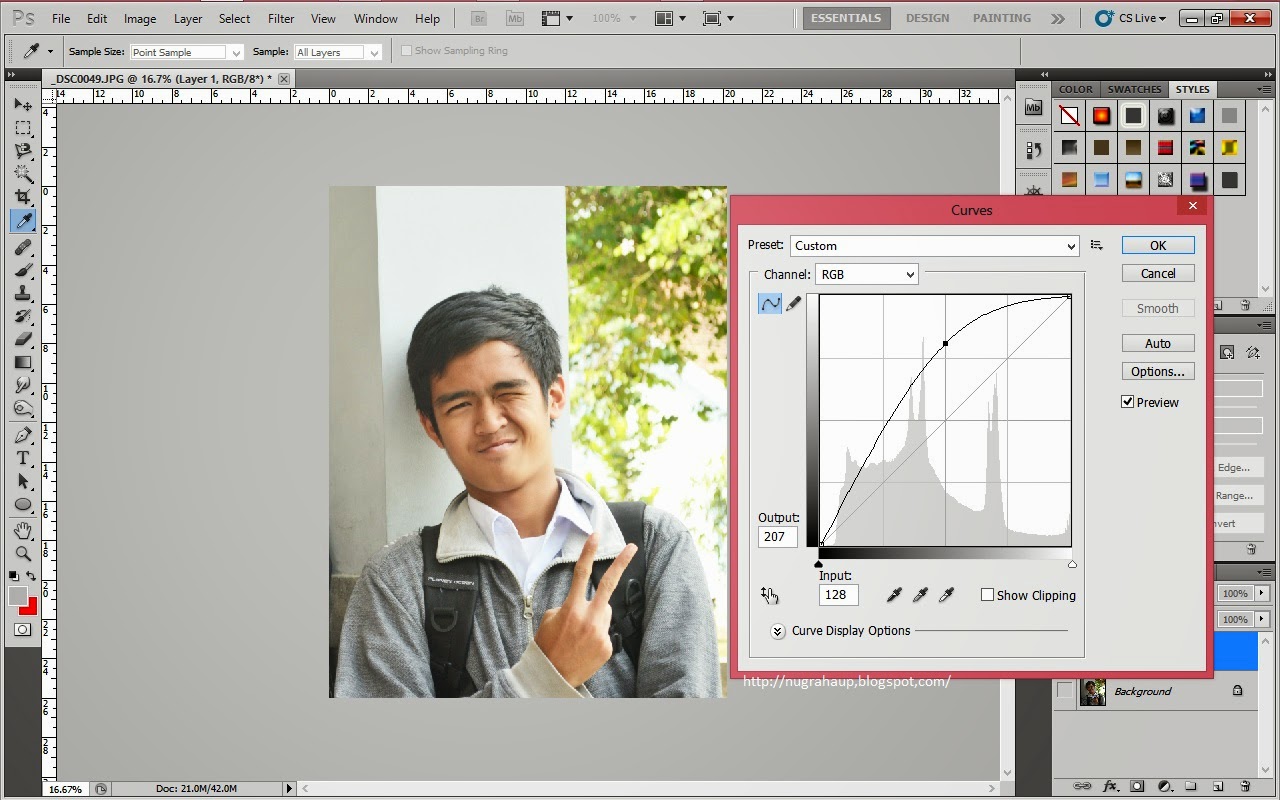Click the on-image adjustment hand icon
Screen dimensions: 1280x800
click(x=769, y=595)
